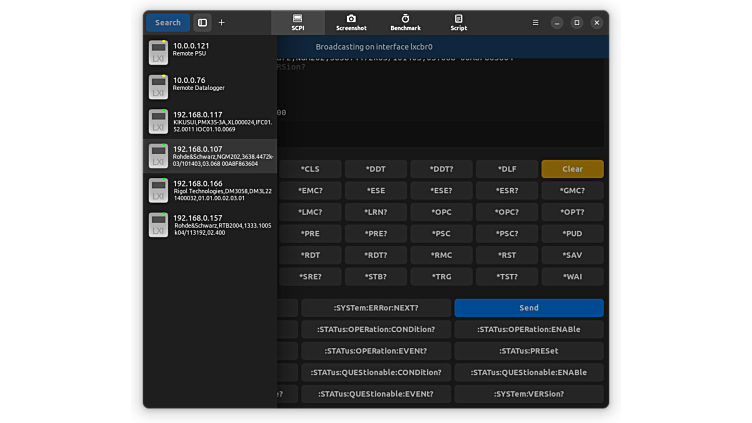Select the 10.0.0.76 Remote Datalogger device
This screenshot has width=752, height=423.
(210, 87)
